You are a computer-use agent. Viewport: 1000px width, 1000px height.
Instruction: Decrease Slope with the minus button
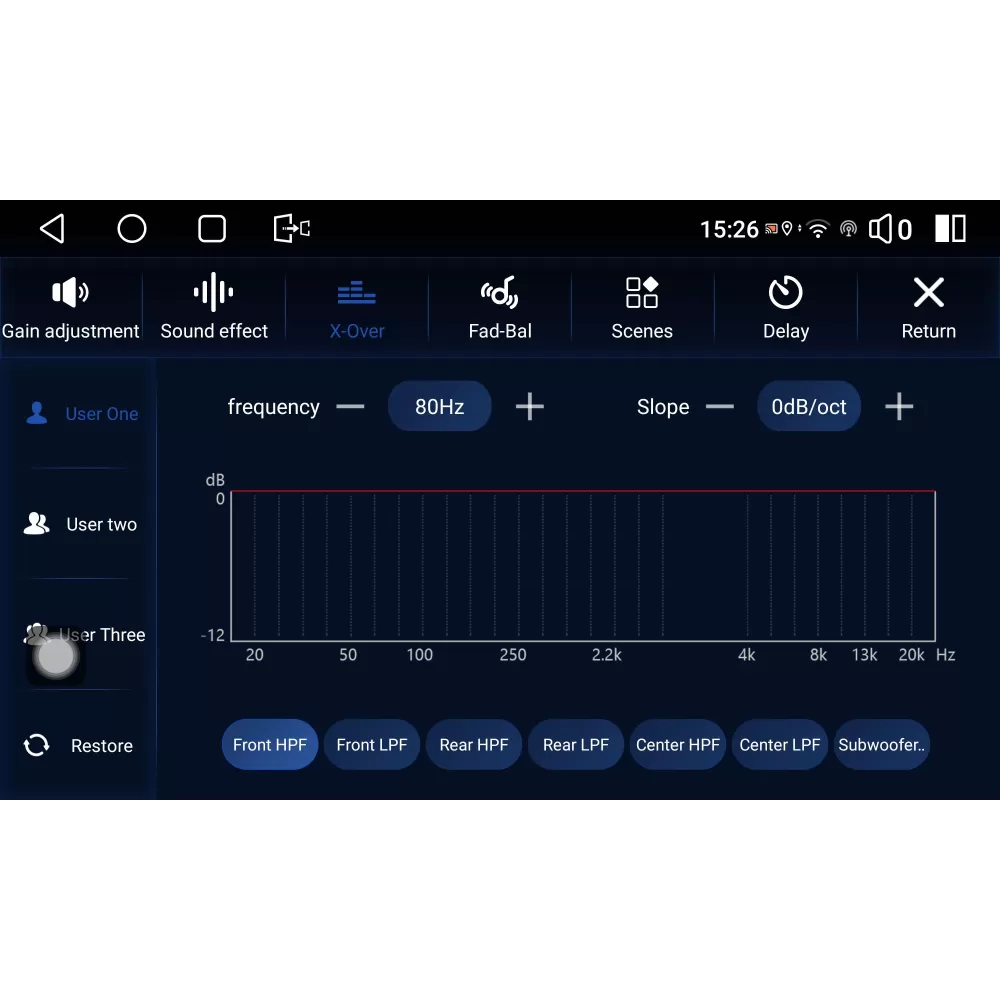pyautogui.click(x=719, y=406)
